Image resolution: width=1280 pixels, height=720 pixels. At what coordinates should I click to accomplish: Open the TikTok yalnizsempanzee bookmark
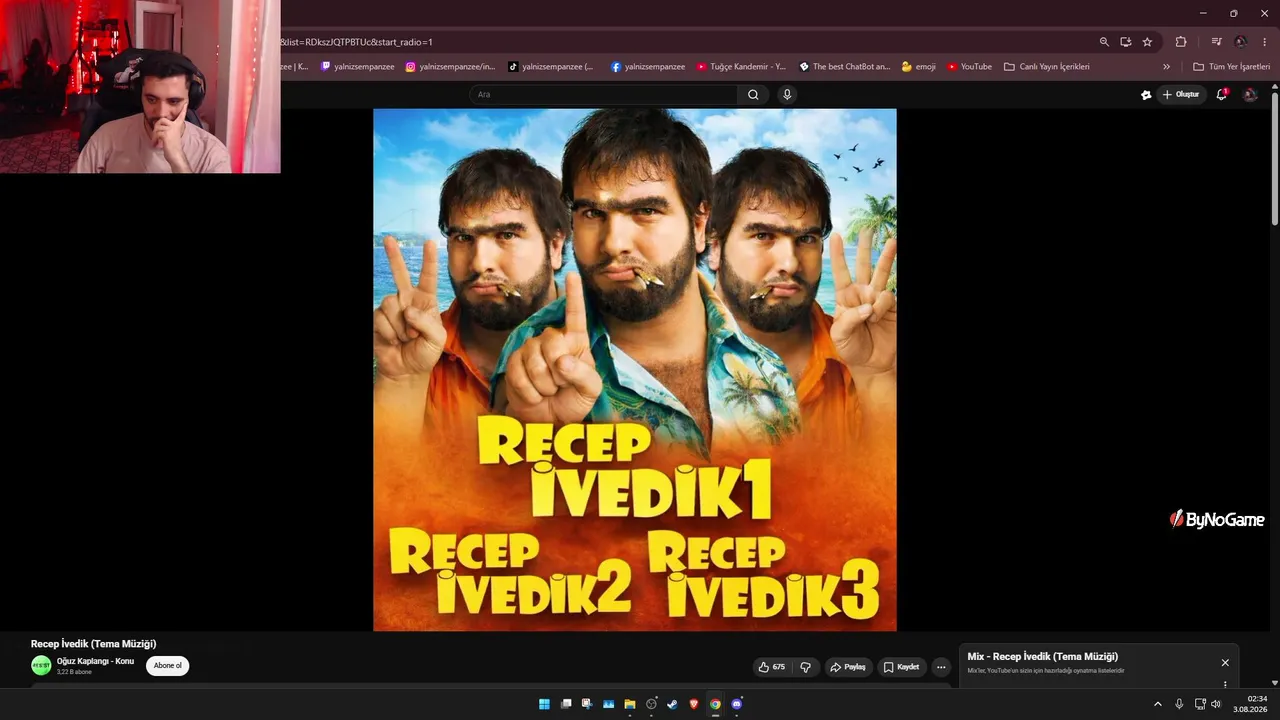(x=550, y=67)
